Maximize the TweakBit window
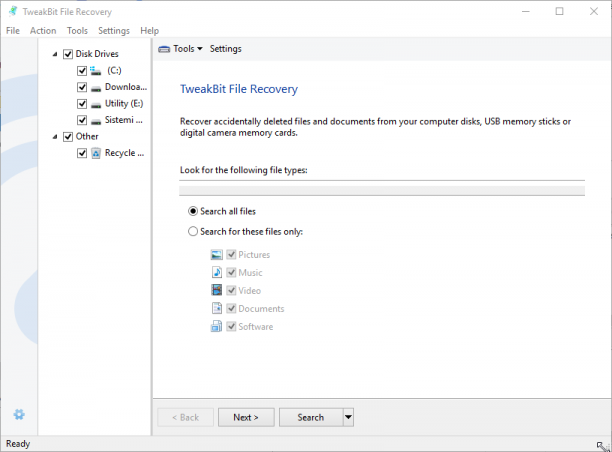 559,11
